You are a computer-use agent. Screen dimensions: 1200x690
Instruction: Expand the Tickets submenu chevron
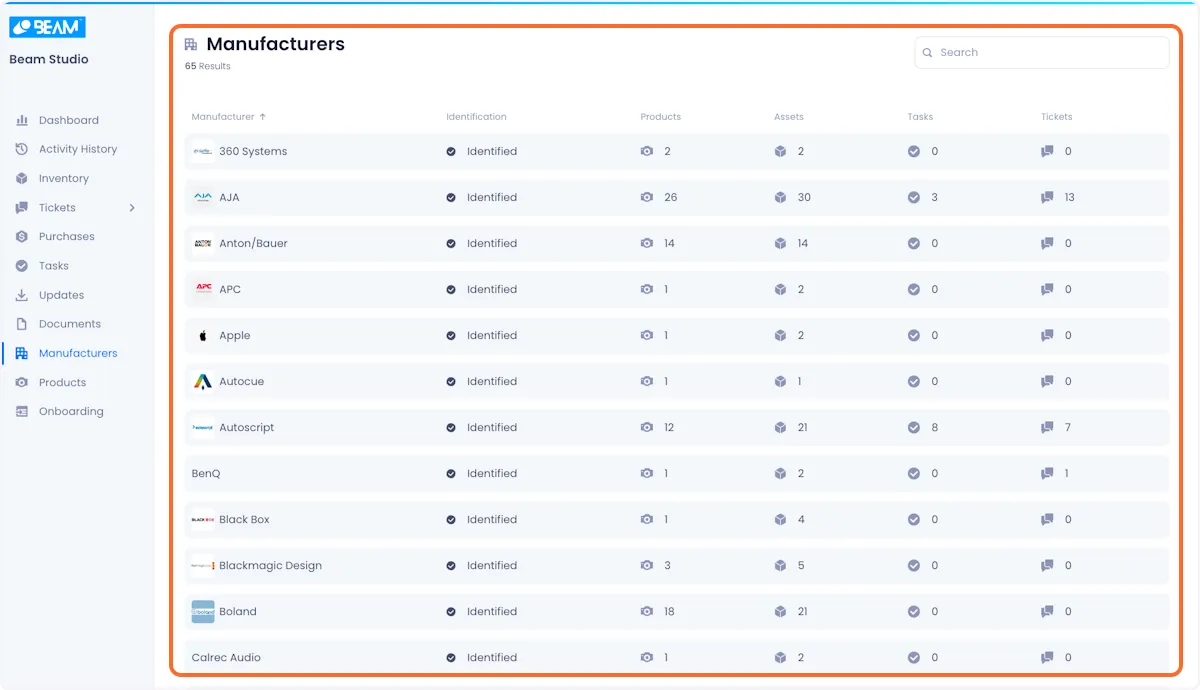(x=132, y=207)
